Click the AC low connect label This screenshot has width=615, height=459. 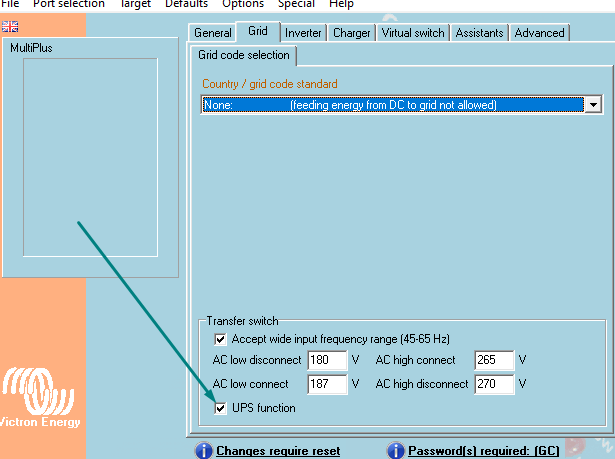[x=250, y=384]
